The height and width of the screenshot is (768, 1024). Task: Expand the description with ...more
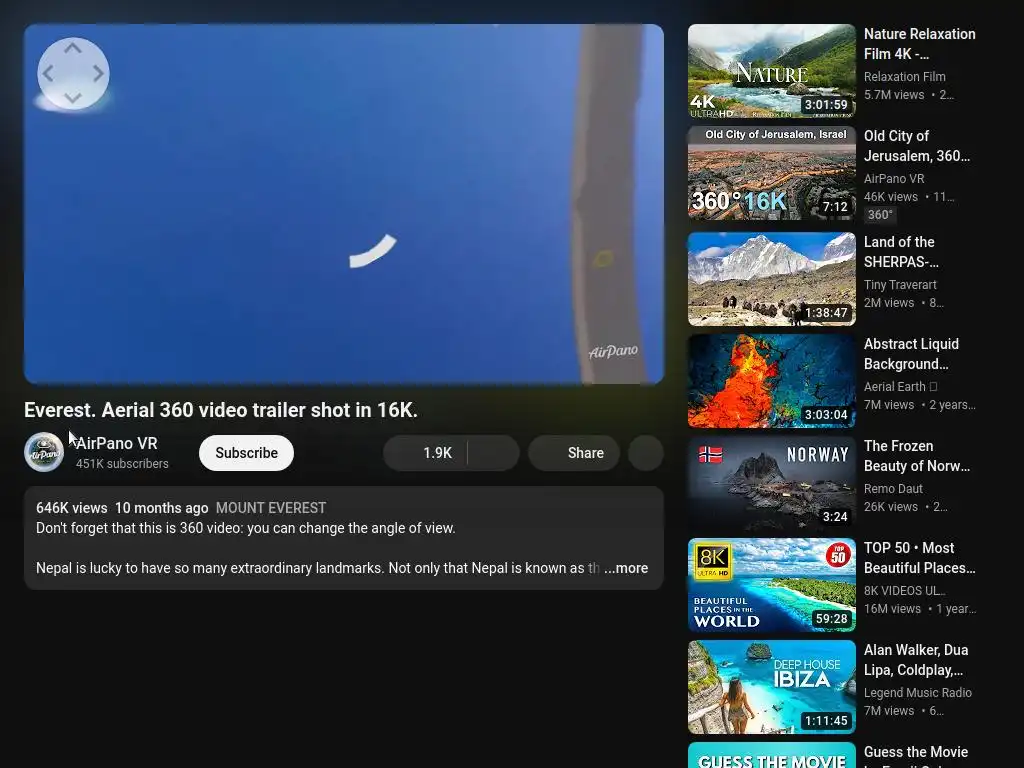coord(626,568)
